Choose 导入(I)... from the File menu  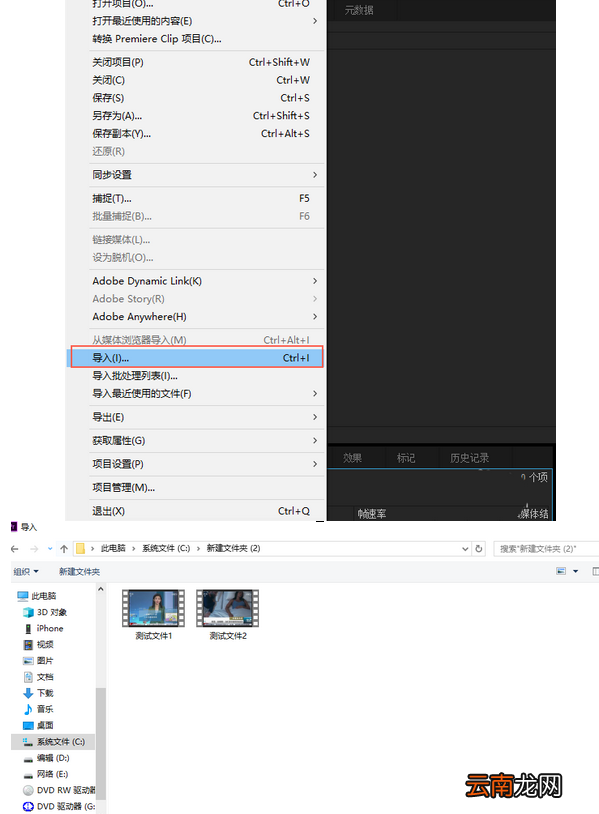click(x=197, y=358)
